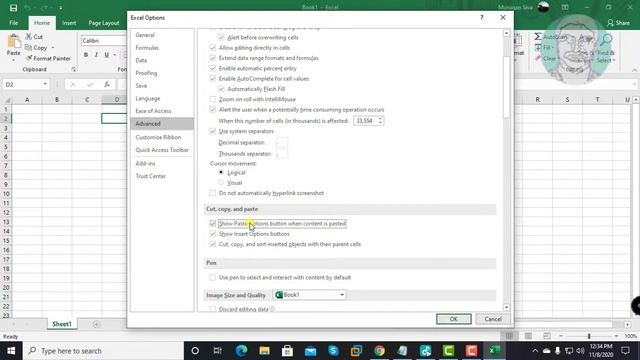Toggle Italic formatting button
This screenshot has height=360, width=640.
tap(96, 55)
